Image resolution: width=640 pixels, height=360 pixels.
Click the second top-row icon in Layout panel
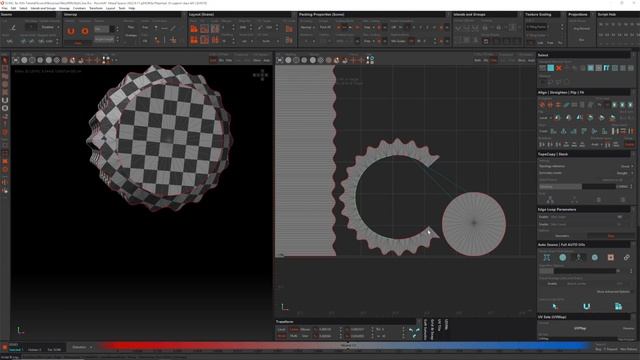[x=204, y=29]
